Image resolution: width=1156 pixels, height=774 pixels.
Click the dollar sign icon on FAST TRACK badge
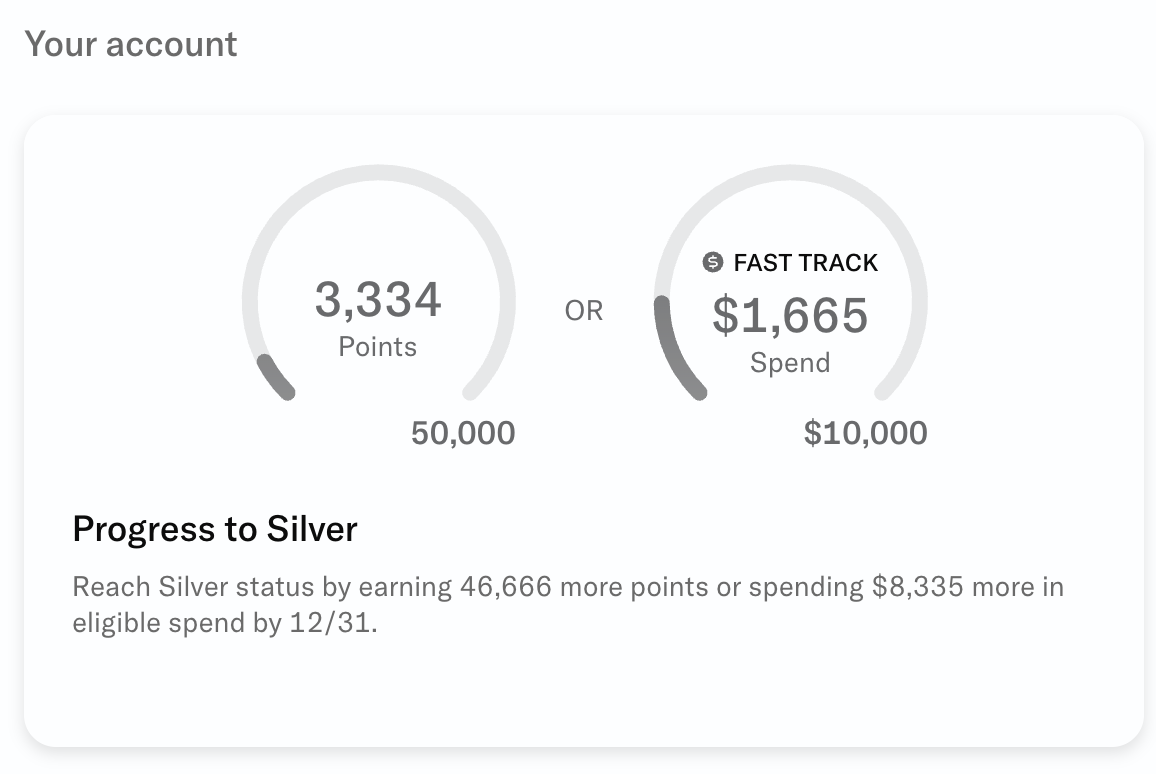(712, 263)
